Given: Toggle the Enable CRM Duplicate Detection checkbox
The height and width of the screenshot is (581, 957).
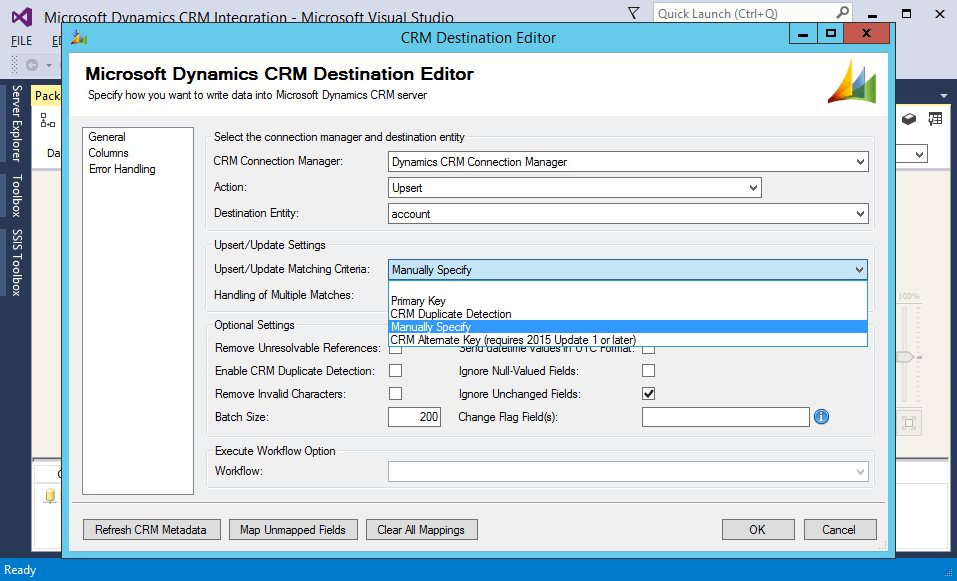Looking at the screenshot, I should 395,370.
